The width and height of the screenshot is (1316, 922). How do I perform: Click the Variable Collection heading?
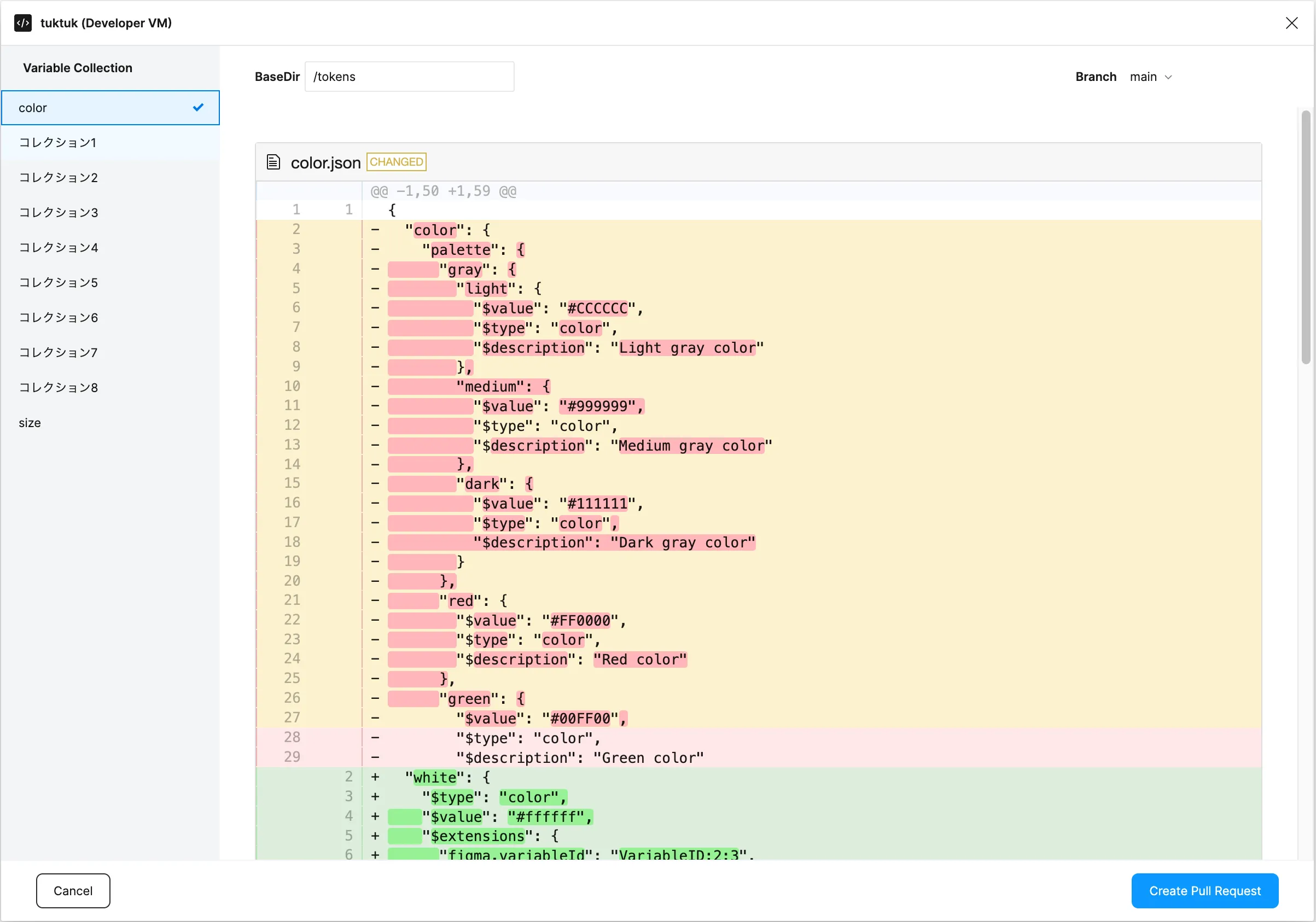click(77, 68)
